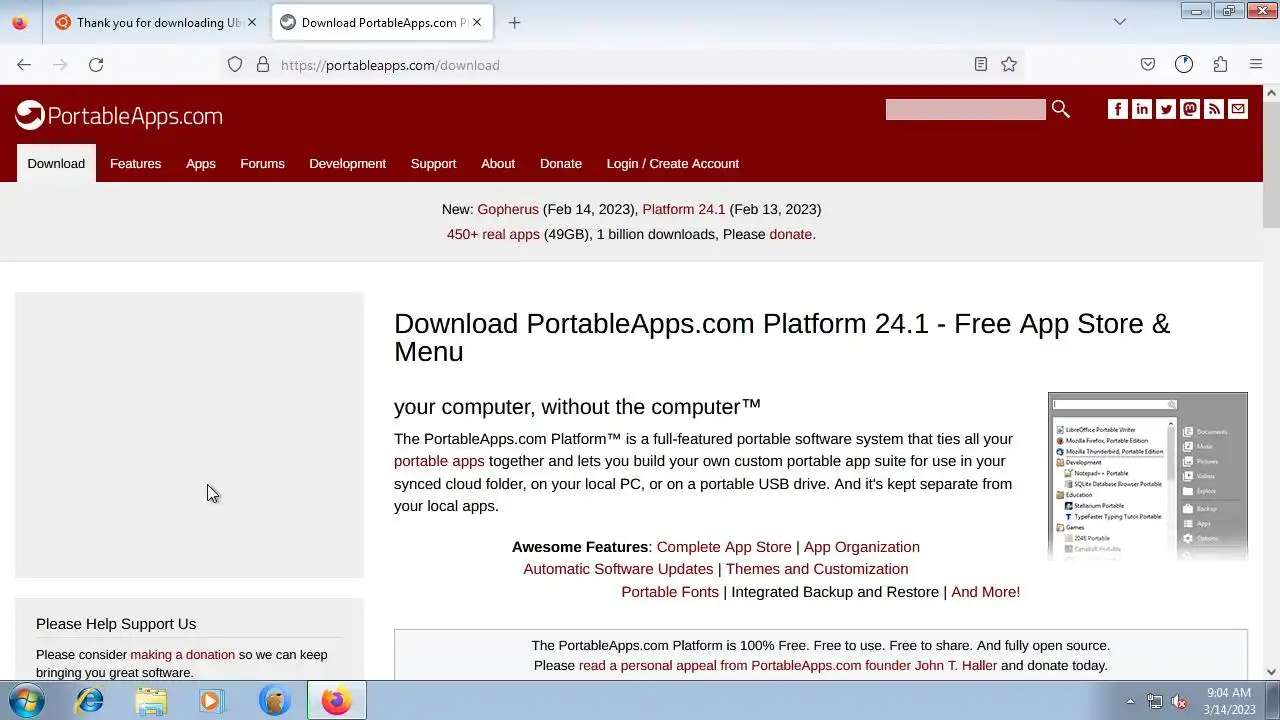Click the taskbar clock showing 9:04 AM
Viewport: 1280px width, 720px height.
coord(1229,701)
